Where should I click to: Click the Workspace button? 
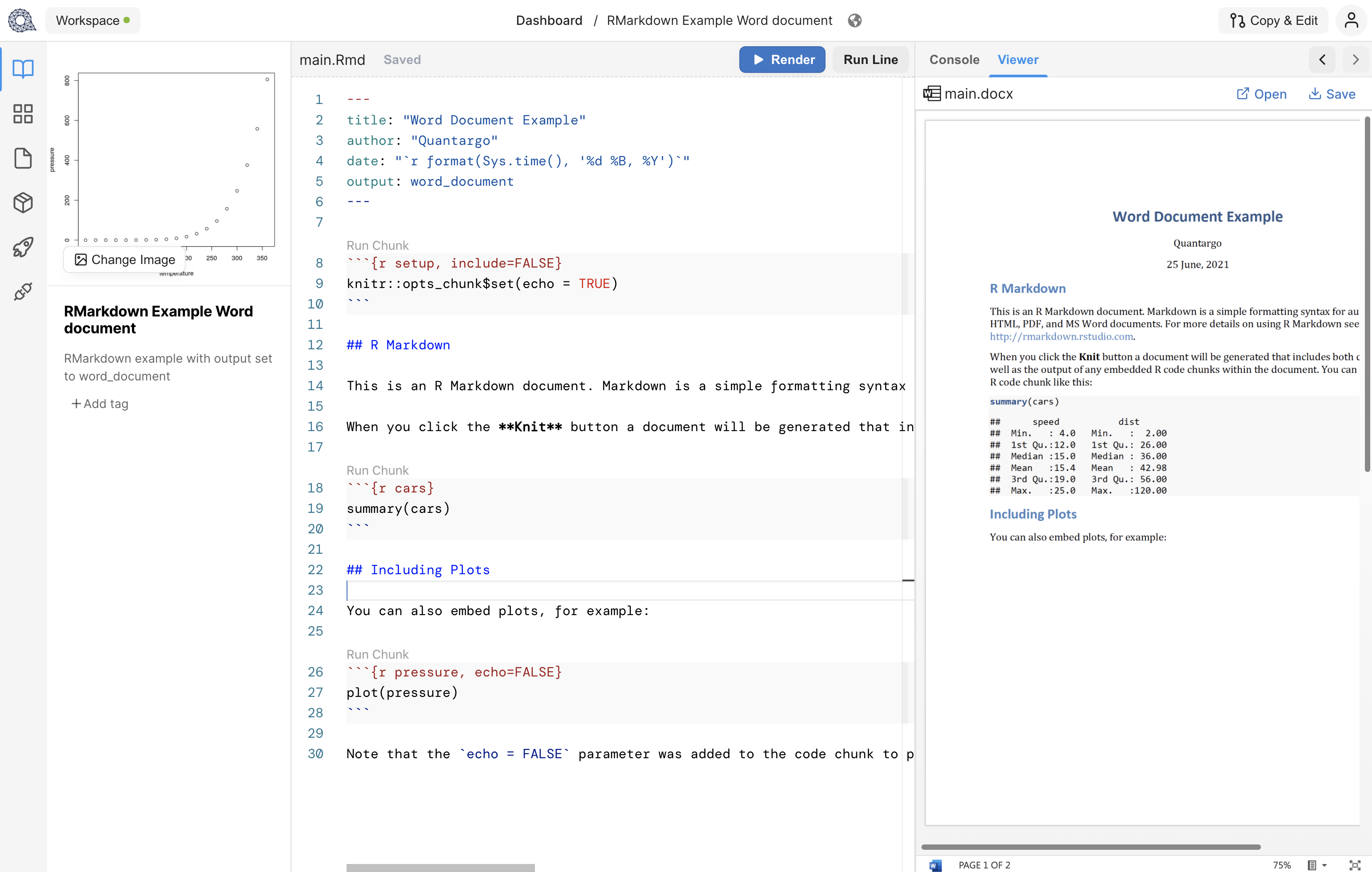coord(93,20)
